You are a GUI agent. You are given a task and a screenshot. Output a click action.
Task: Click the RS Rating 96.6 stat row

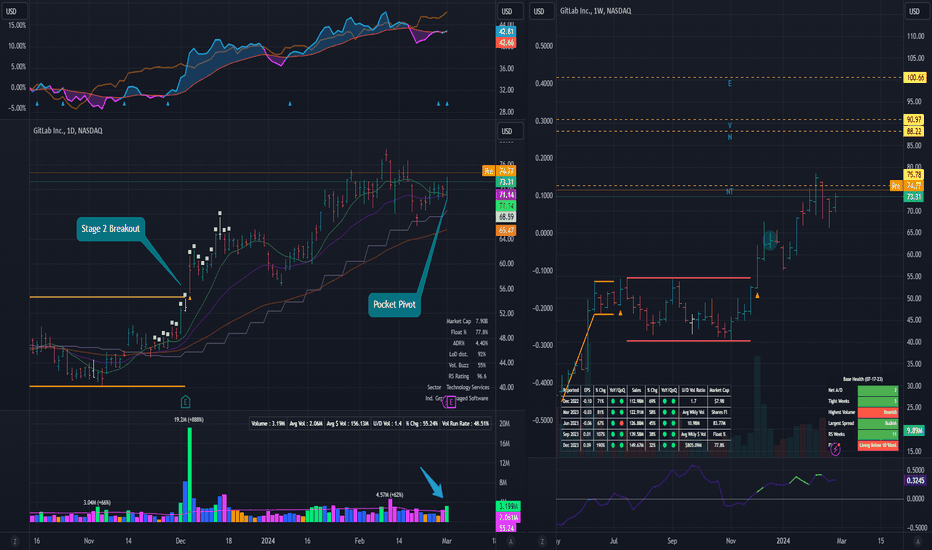click(x=467, y=376)
